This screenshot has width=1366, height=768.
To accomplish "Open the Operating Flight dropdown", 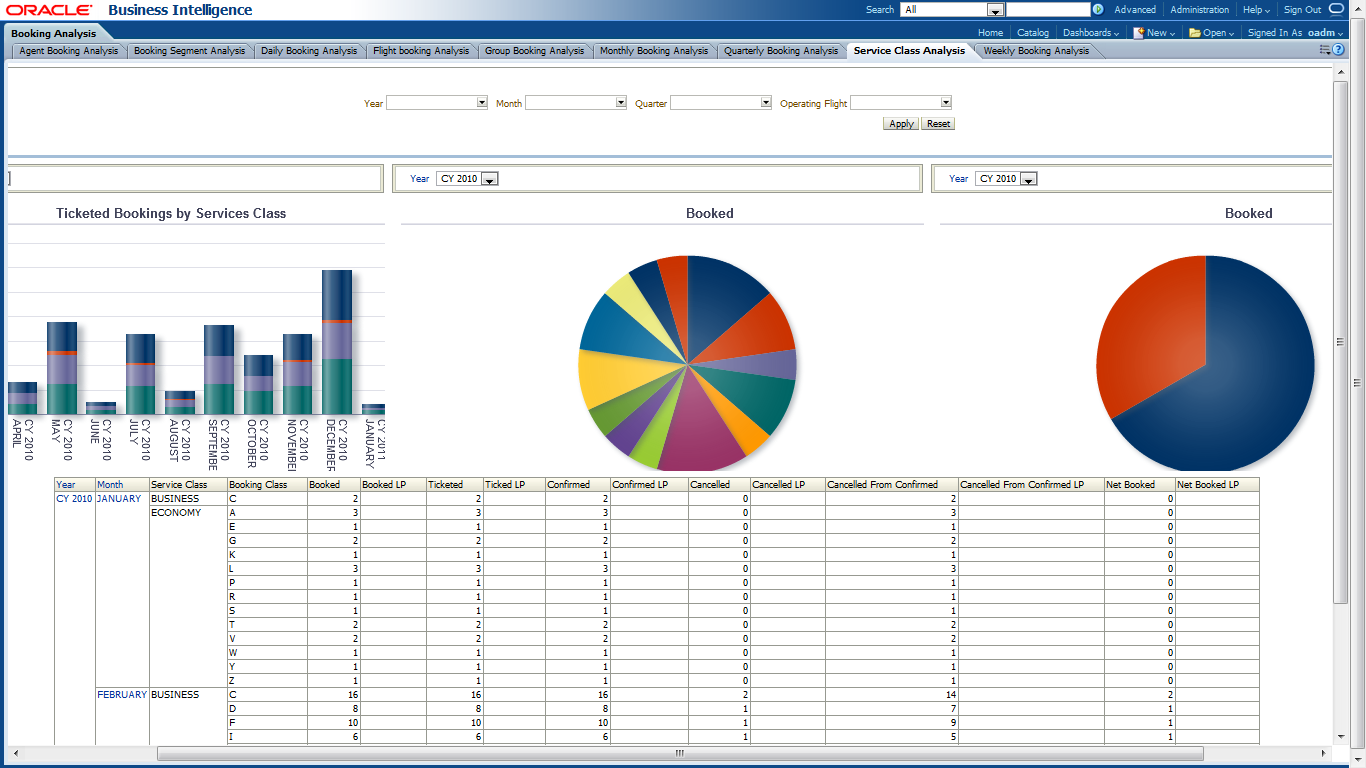I will point(945,103).
